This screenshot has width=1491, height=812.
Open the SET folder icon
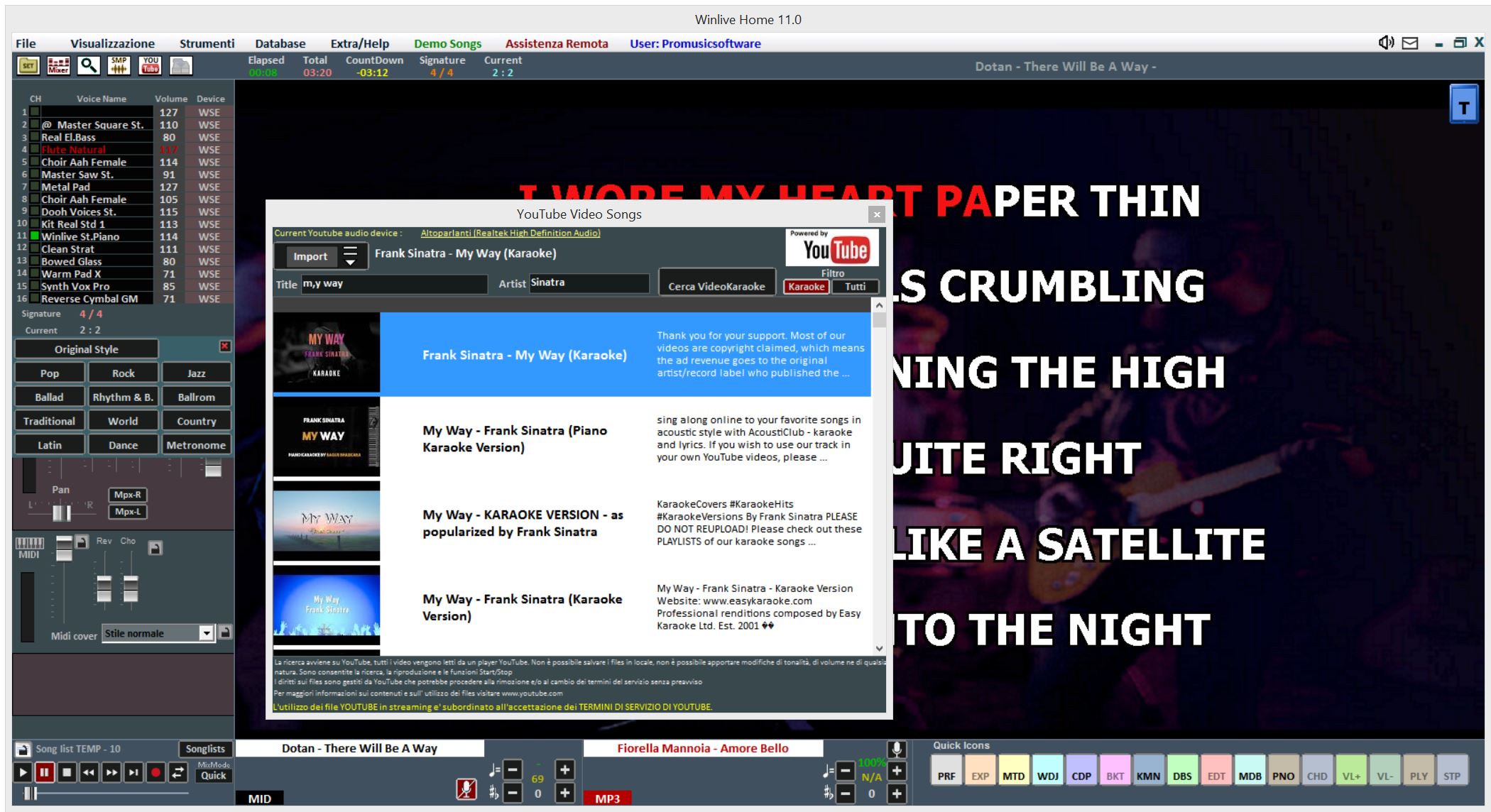pos(28,66)
